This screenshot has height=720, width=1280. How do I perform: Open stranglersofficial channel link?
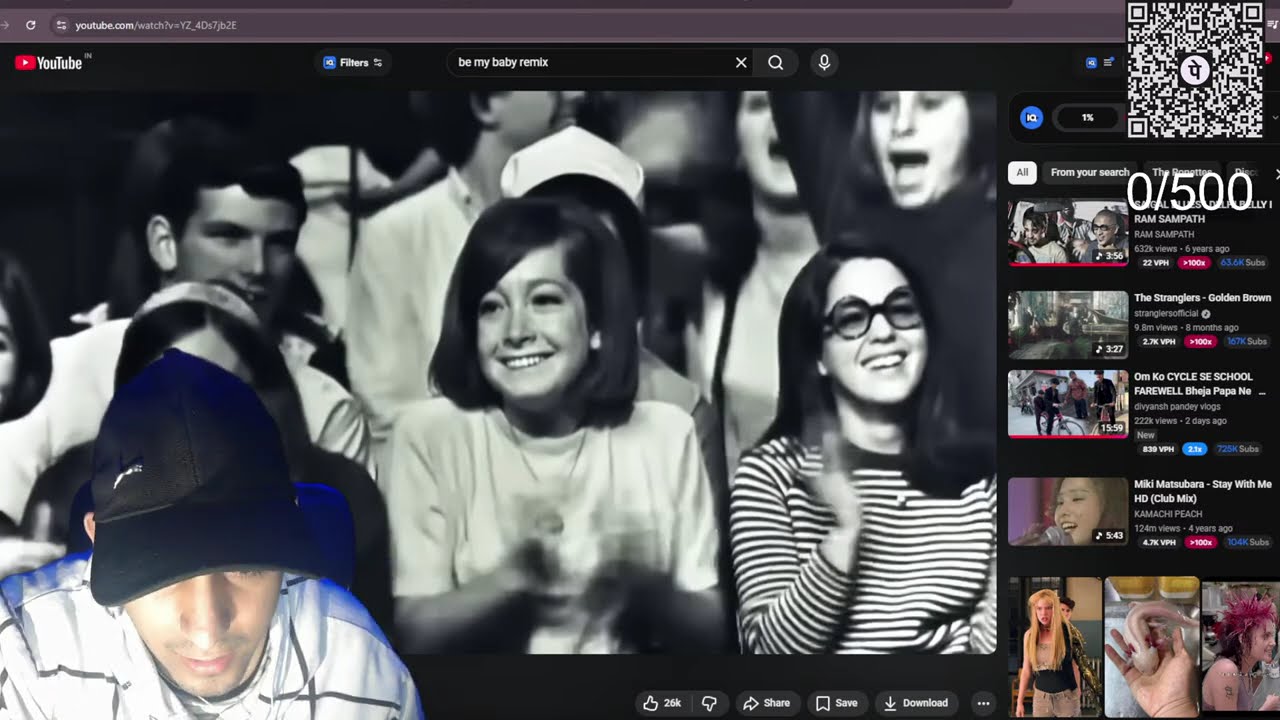(x=1166, y=314)
